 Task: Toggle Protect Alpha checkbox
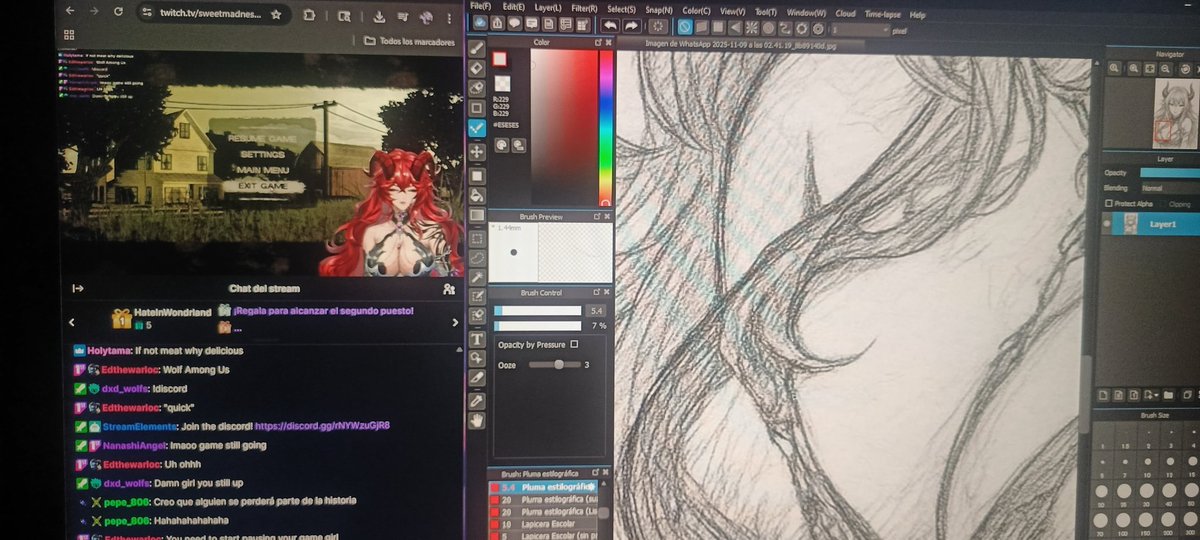1109,203
